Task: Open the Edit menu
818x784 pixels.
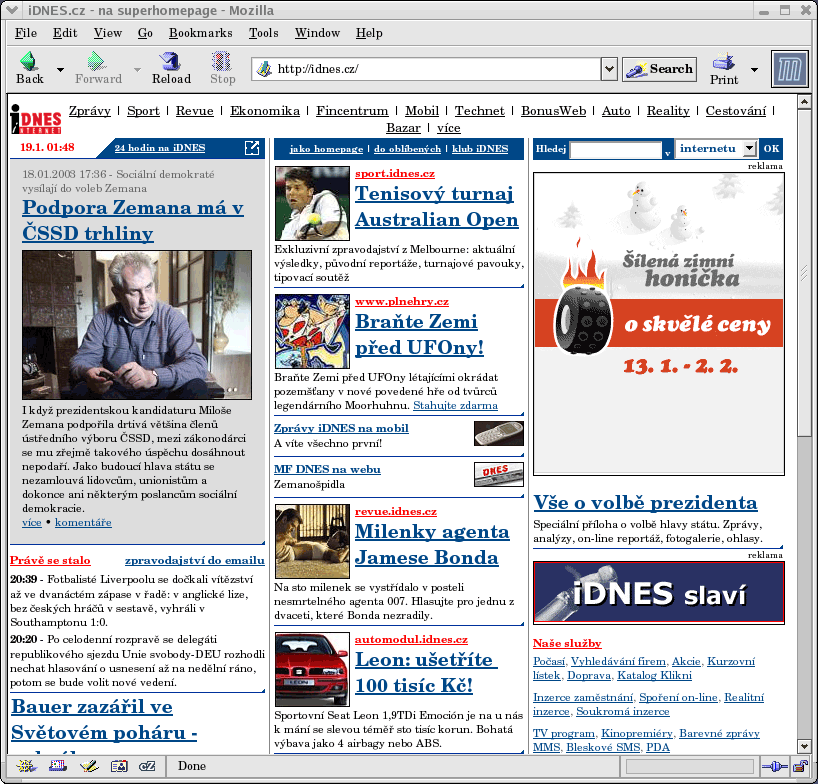Action: click(x=65, y=33)
